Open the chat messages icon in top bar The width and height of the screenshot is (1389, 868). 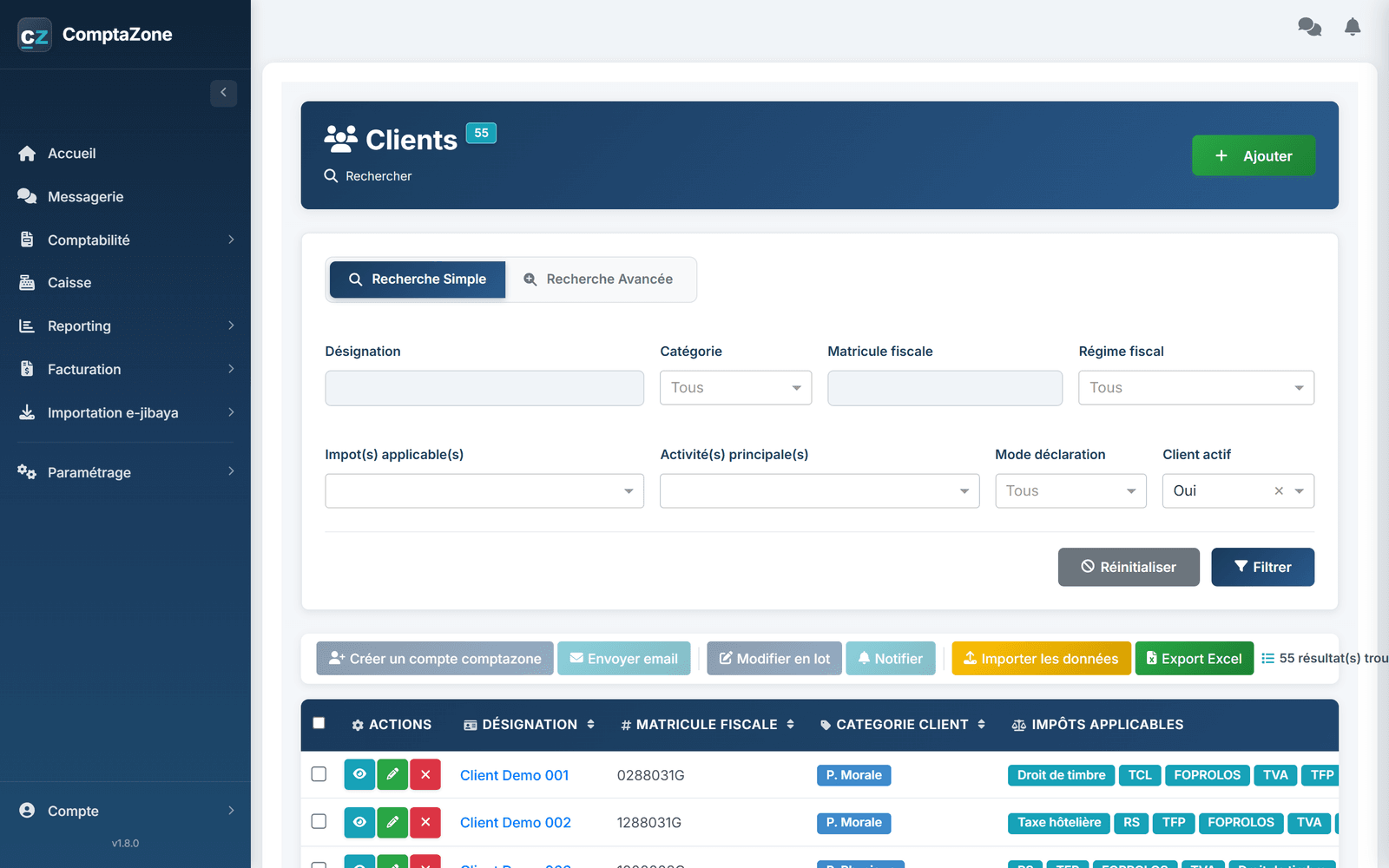[1309, 27]
